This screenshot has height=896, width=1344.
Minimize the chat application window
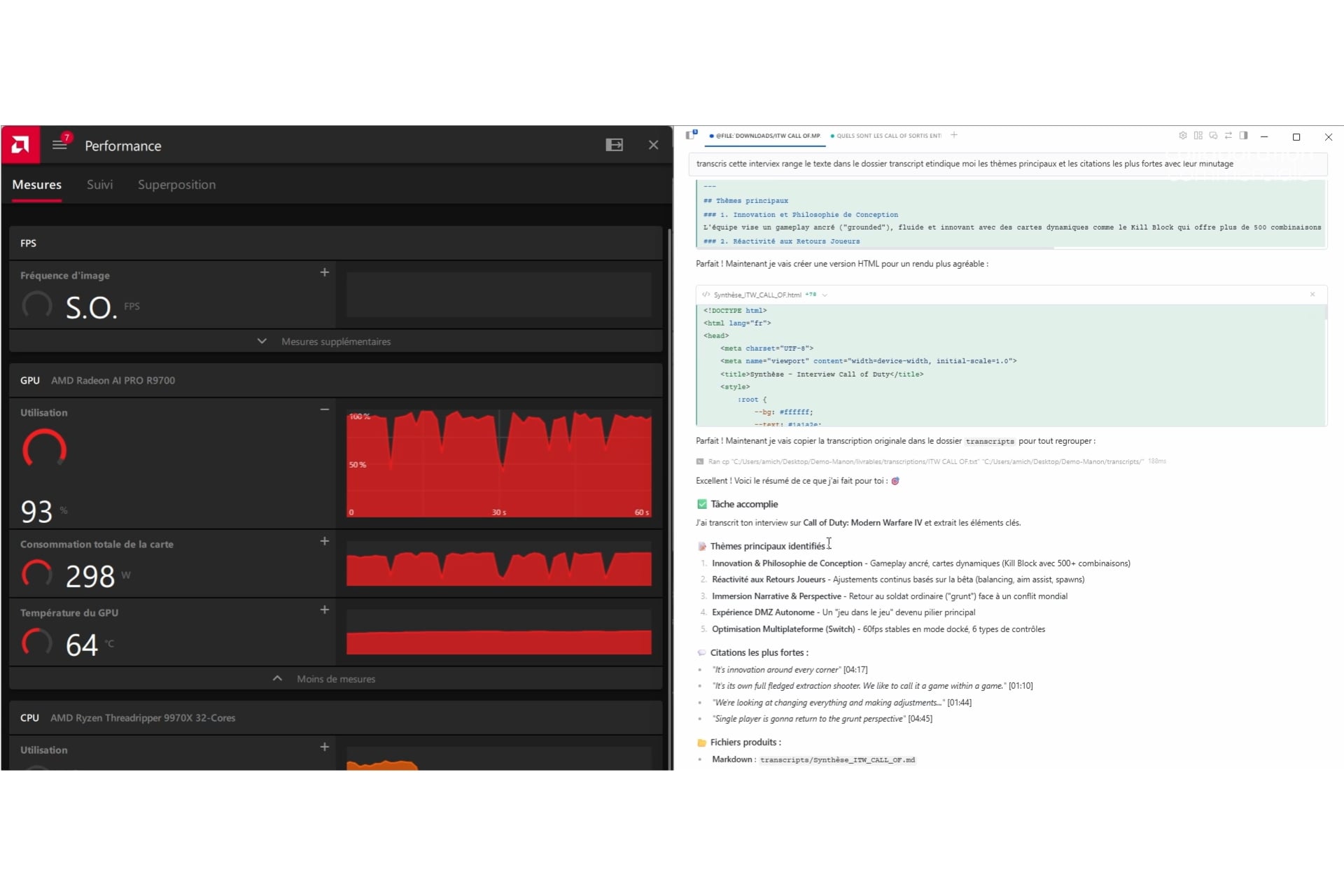tap(1264, 137)
